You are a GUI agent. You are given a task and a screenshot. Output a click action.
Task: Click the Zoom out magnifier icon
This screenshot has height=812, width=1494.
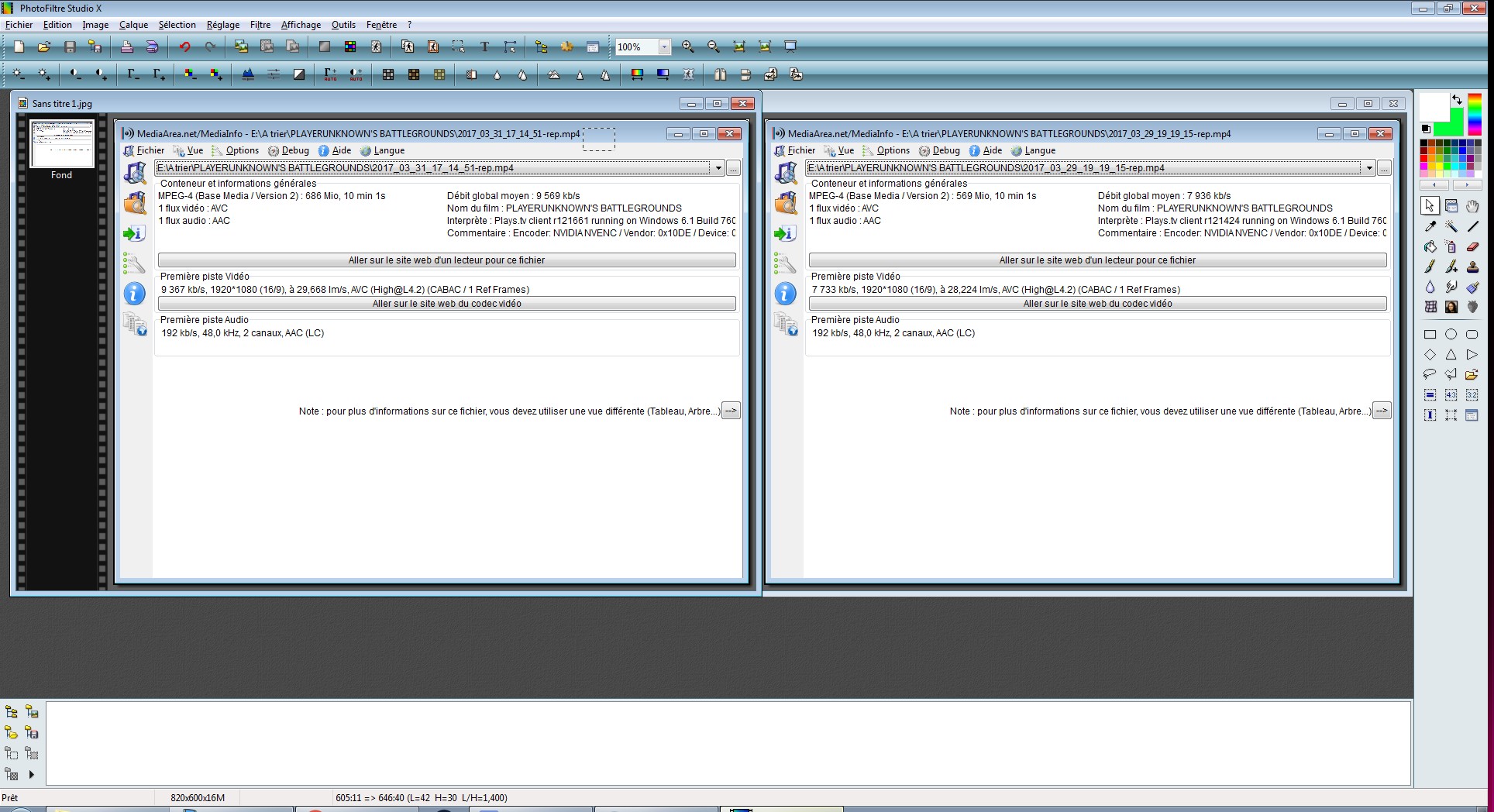point(714,46)
